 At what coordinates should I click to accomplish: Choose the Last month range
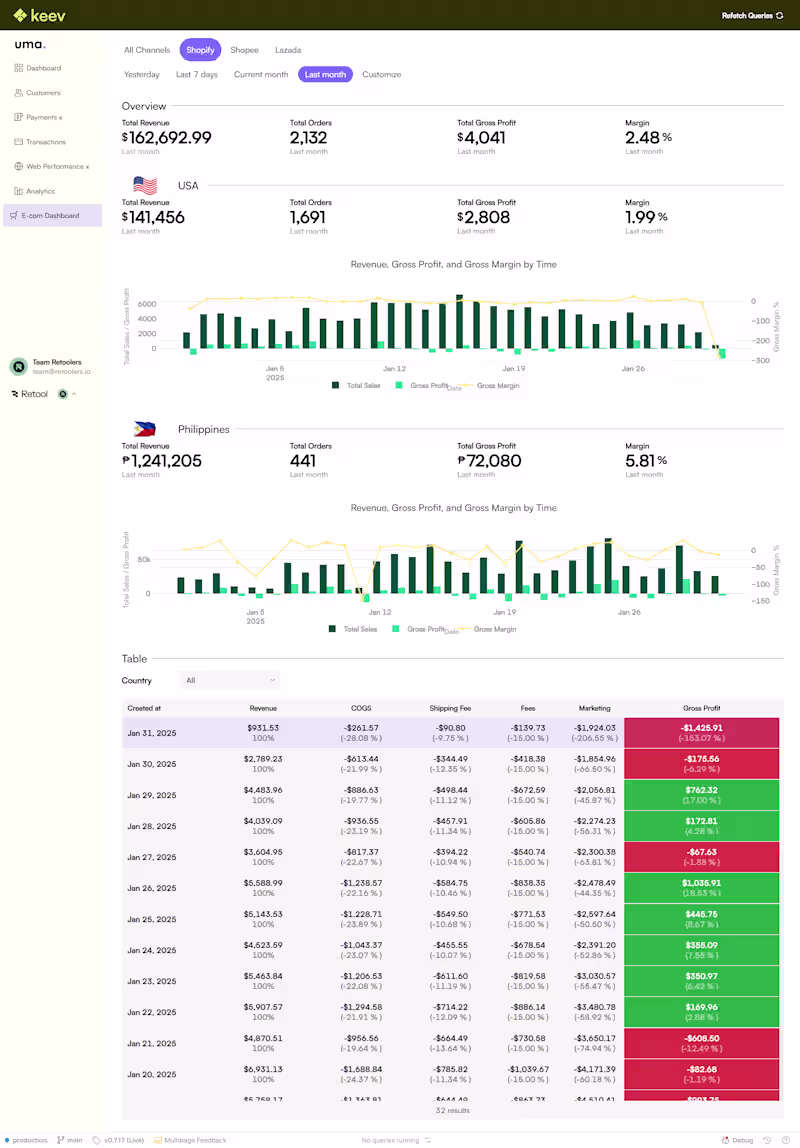pos(325,75)
